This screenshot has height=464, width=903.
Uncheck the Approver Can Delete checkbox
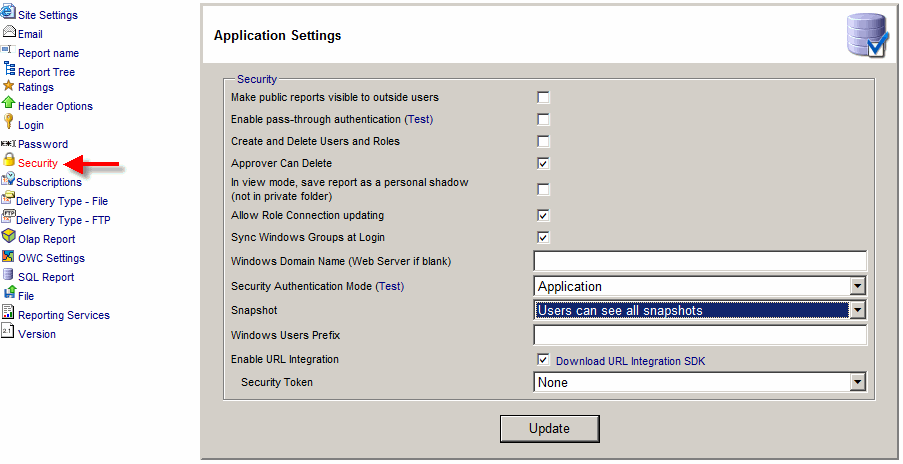(x=543, y=163)
